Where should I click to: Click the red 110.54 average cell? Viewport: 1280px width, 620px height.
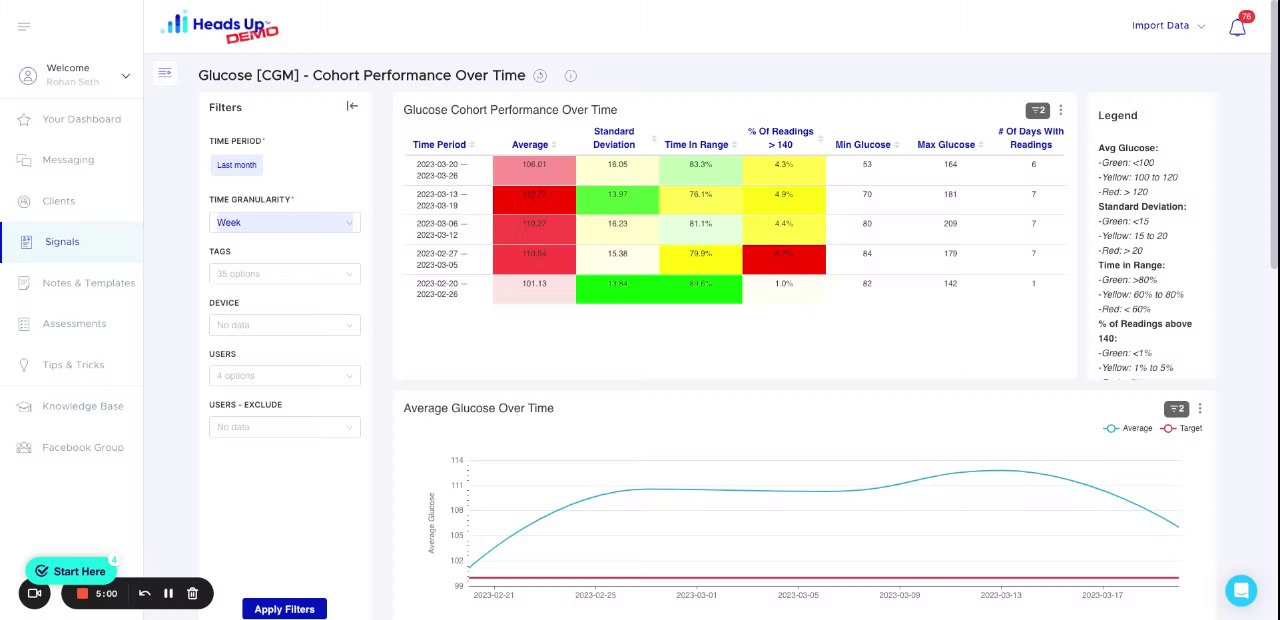534,260
